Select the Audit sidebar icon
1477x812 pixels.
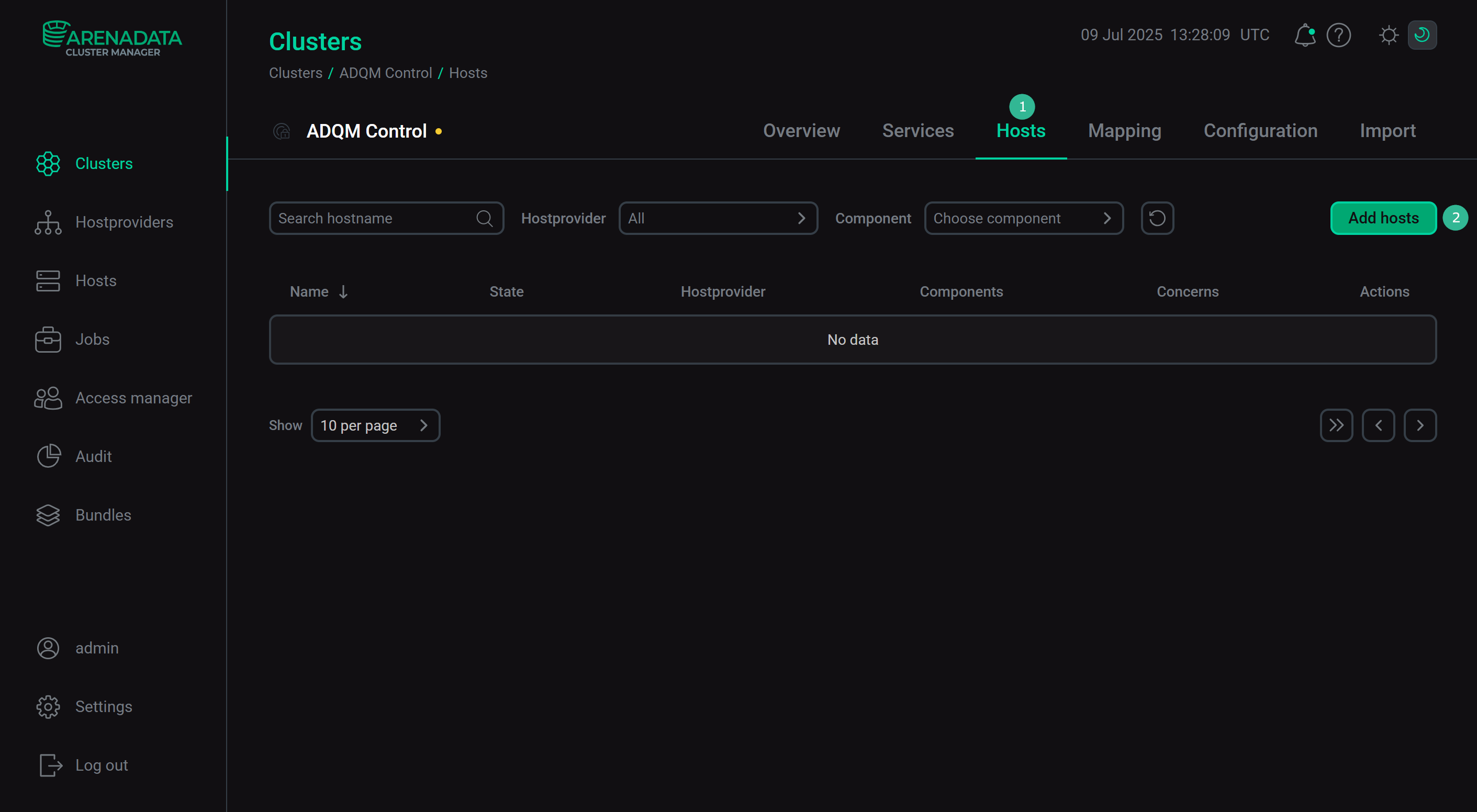(x=48, y=456)
